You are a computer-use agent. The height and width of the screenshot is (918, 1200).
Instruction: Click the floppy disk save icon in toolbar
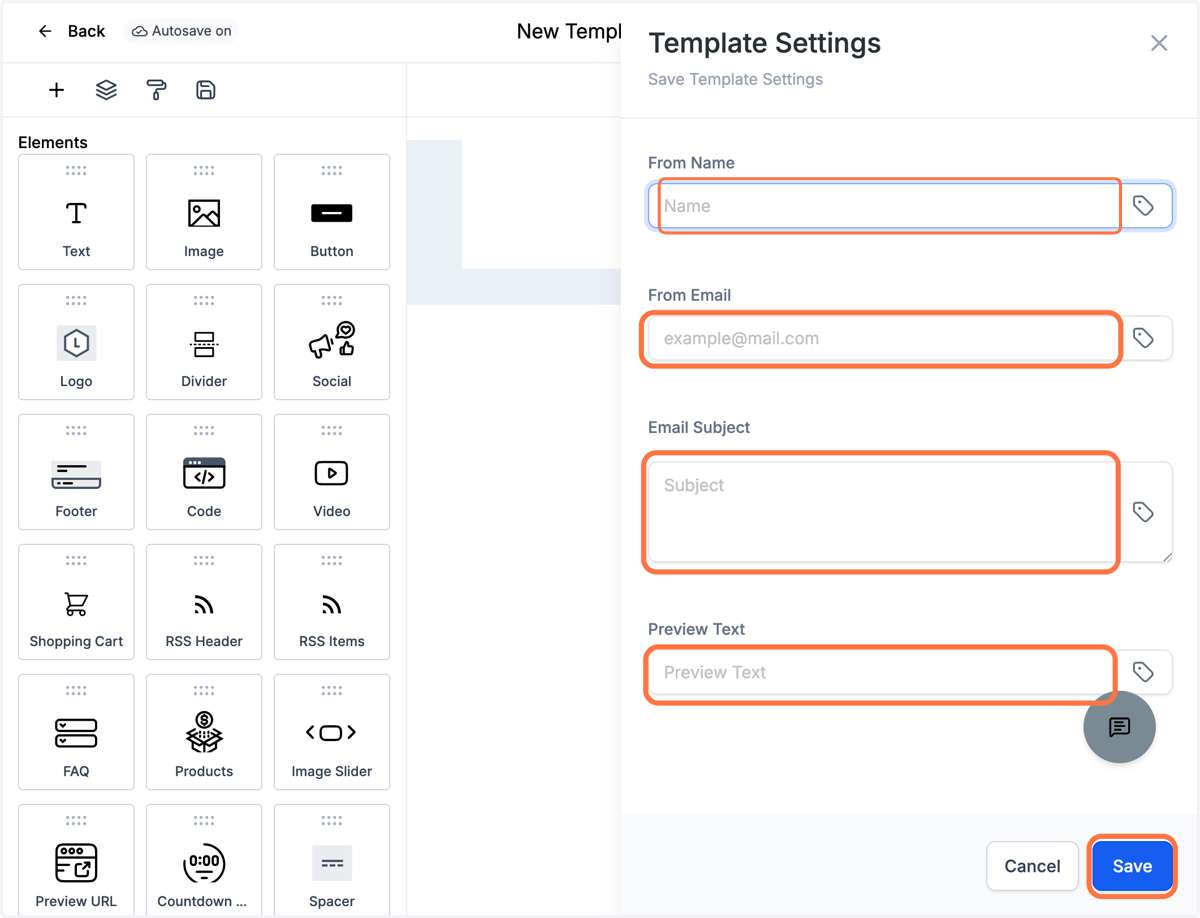(206, 90)
